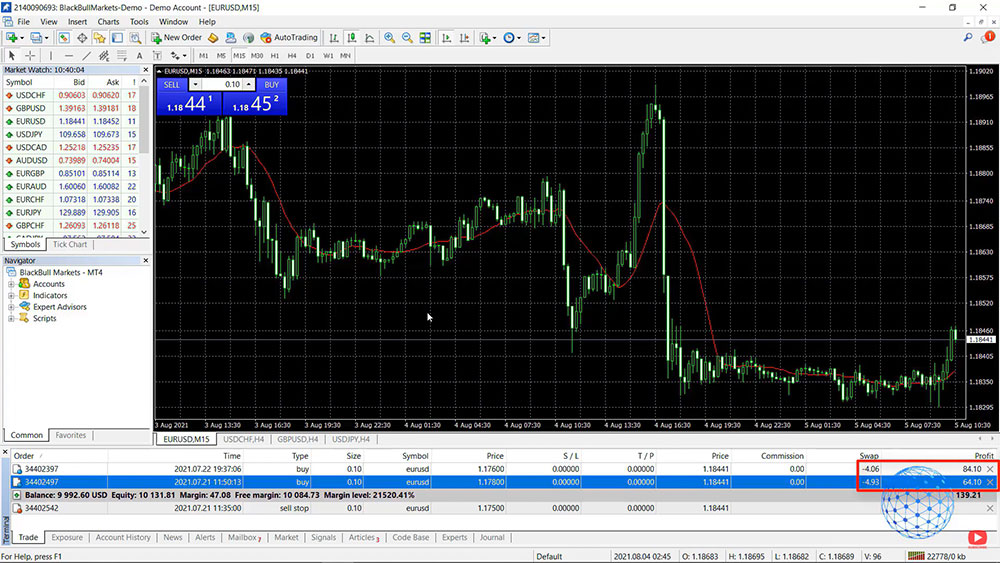1000x563 pixels.
Task: Close order 34402397 with X
Action: point(990,469)
